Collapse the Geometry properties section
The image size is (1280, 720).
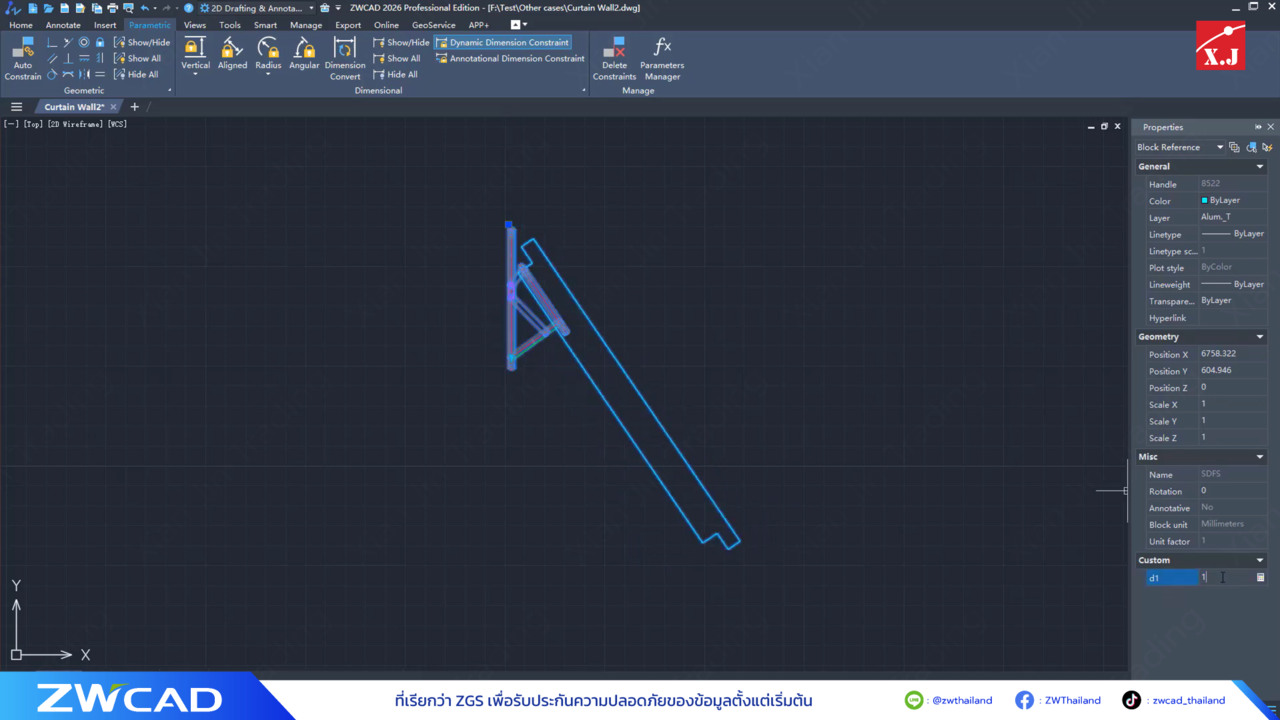[x=1260, y=337]
